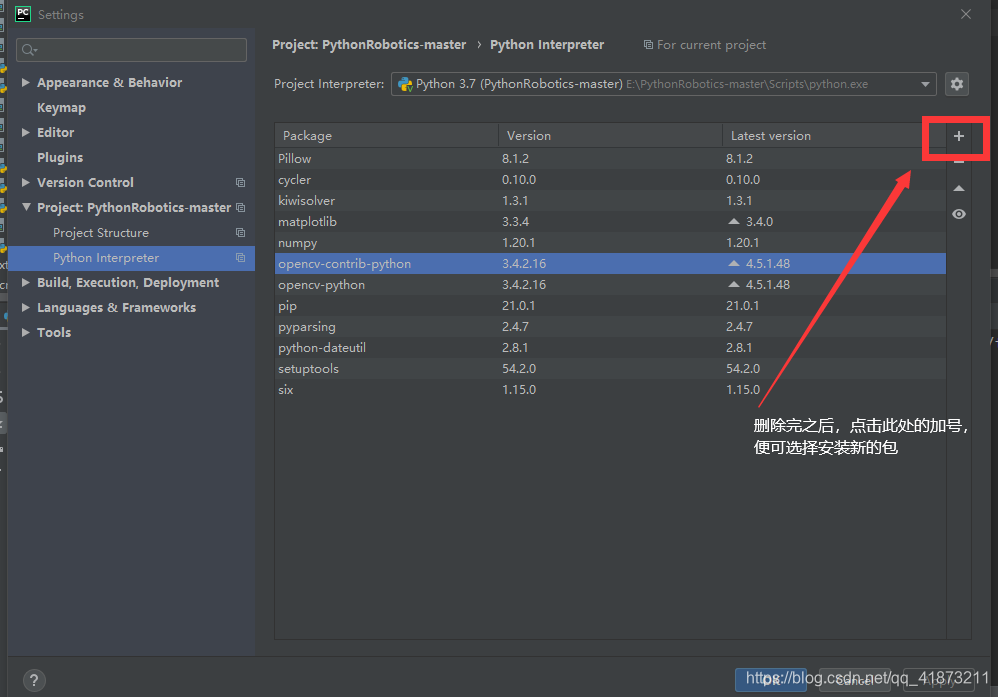Screen dimensions: 998x697
Task: Open the interpreter gear settings icon
Action: (x=957, y=84)
